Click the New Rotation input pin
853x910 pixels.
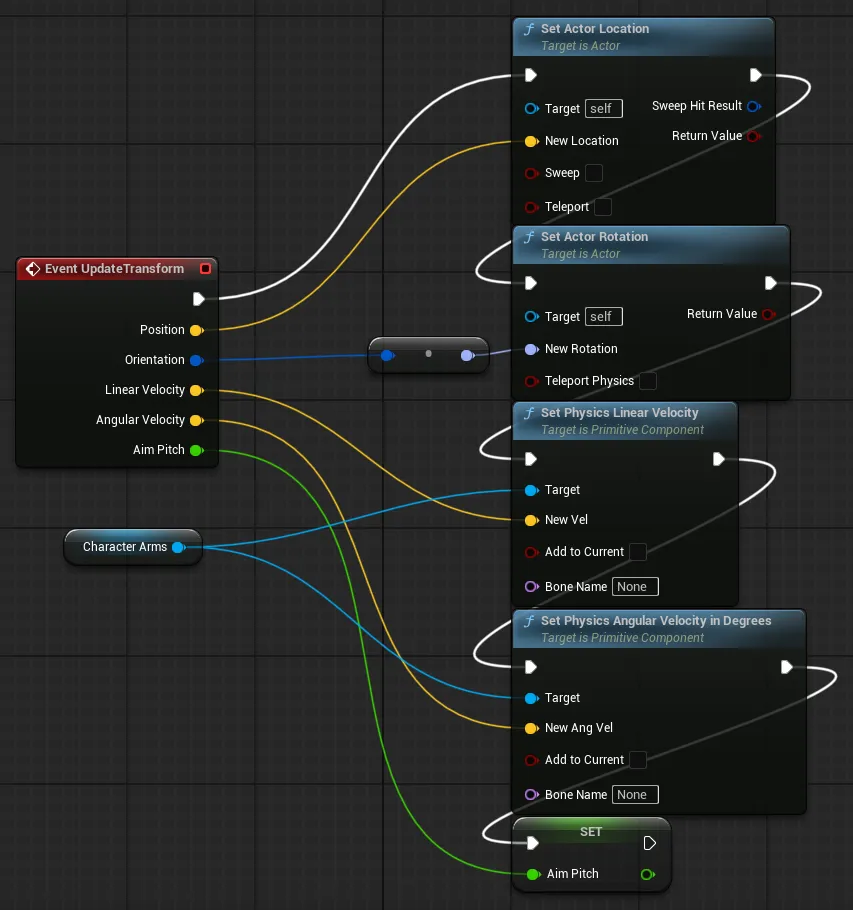click(532, 349)
